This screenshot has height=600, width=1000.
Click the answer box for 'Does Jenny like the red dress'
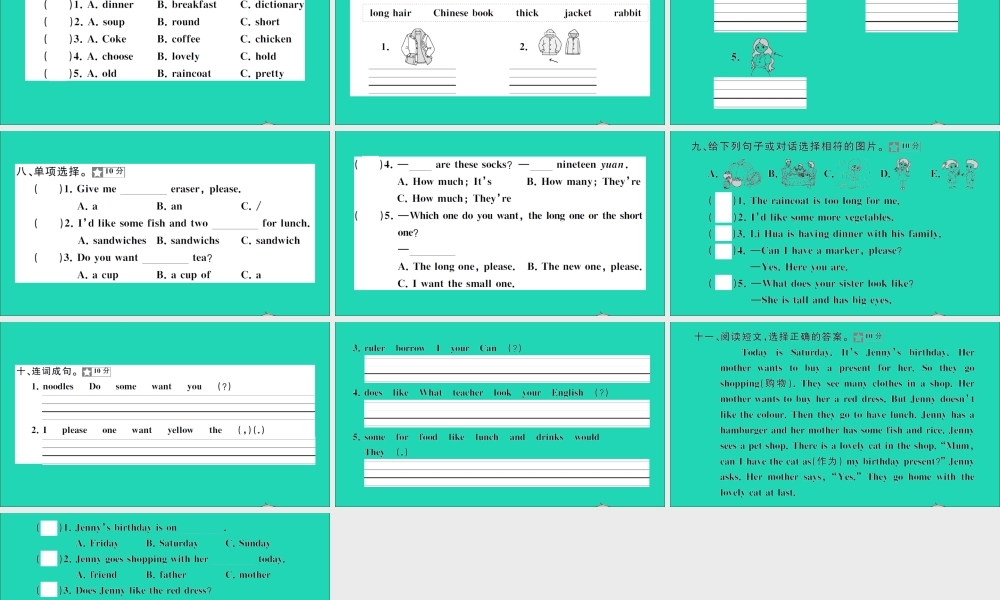tap(49, 590)
